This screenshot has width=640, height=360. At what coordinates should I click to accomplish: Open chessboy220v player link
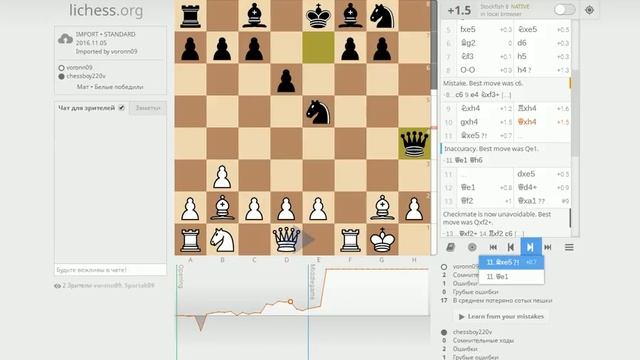[86, 76]
